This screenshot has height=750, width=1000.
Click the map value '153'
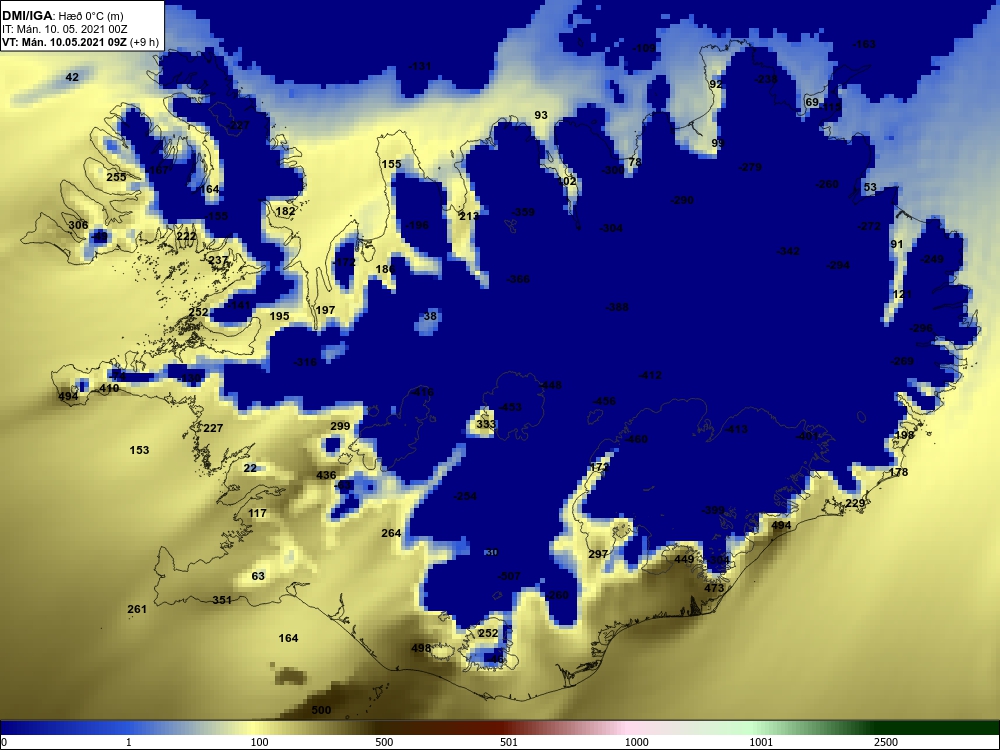(x=139, y=450)
